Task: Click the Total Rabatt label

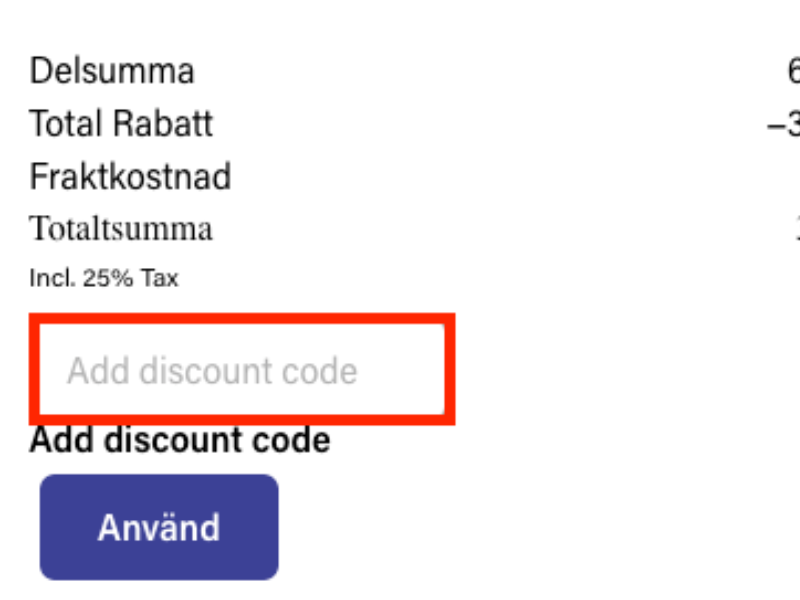Action: (x=121, y=124)
